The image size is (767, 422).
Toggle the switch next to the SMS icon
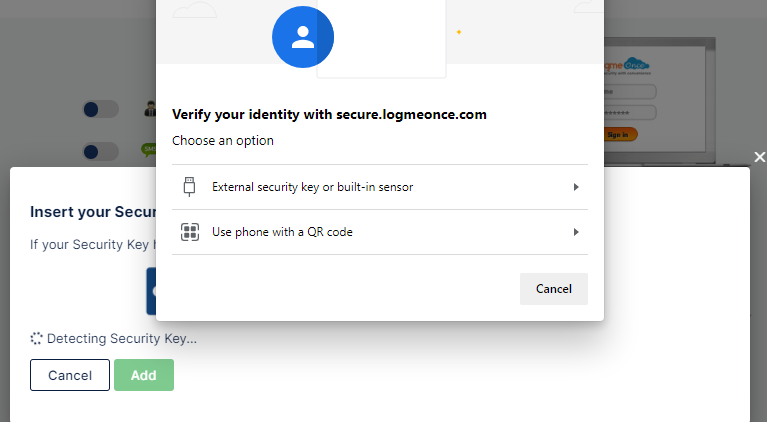click(100, 152)
